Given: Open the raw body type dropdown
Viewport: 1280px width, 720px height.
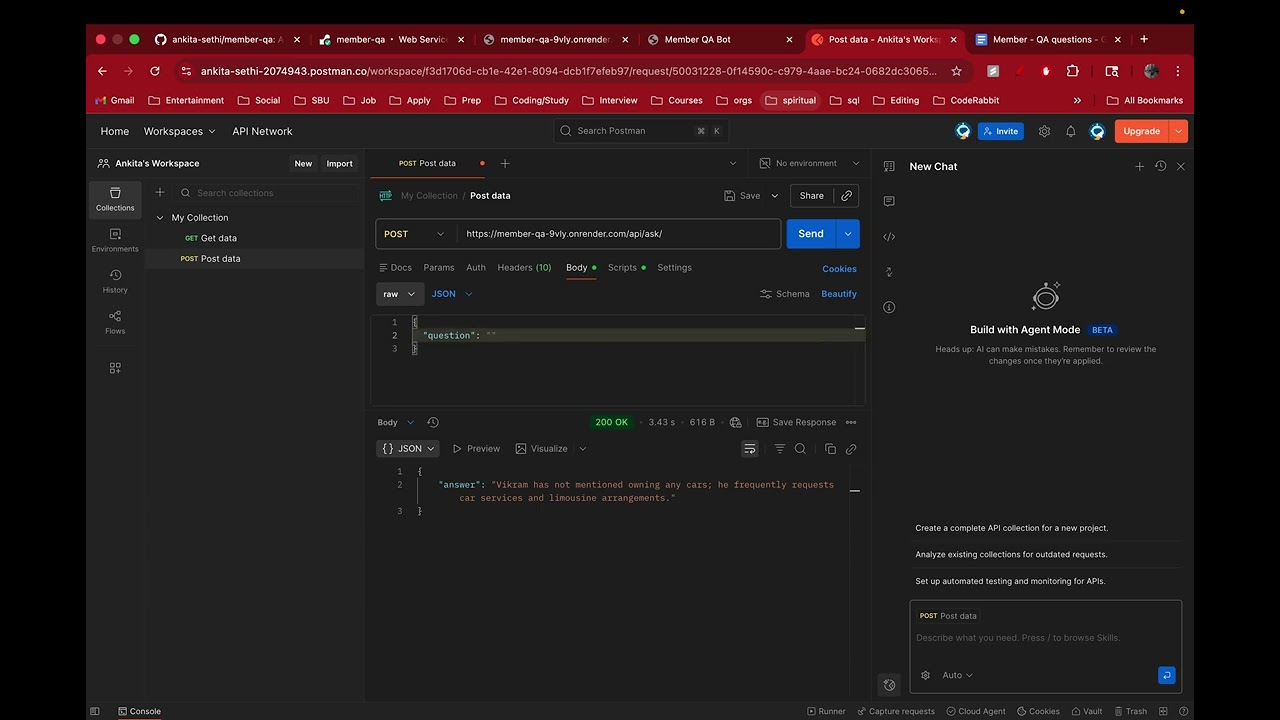Looking at the screenshot, I should coord(399,294).
